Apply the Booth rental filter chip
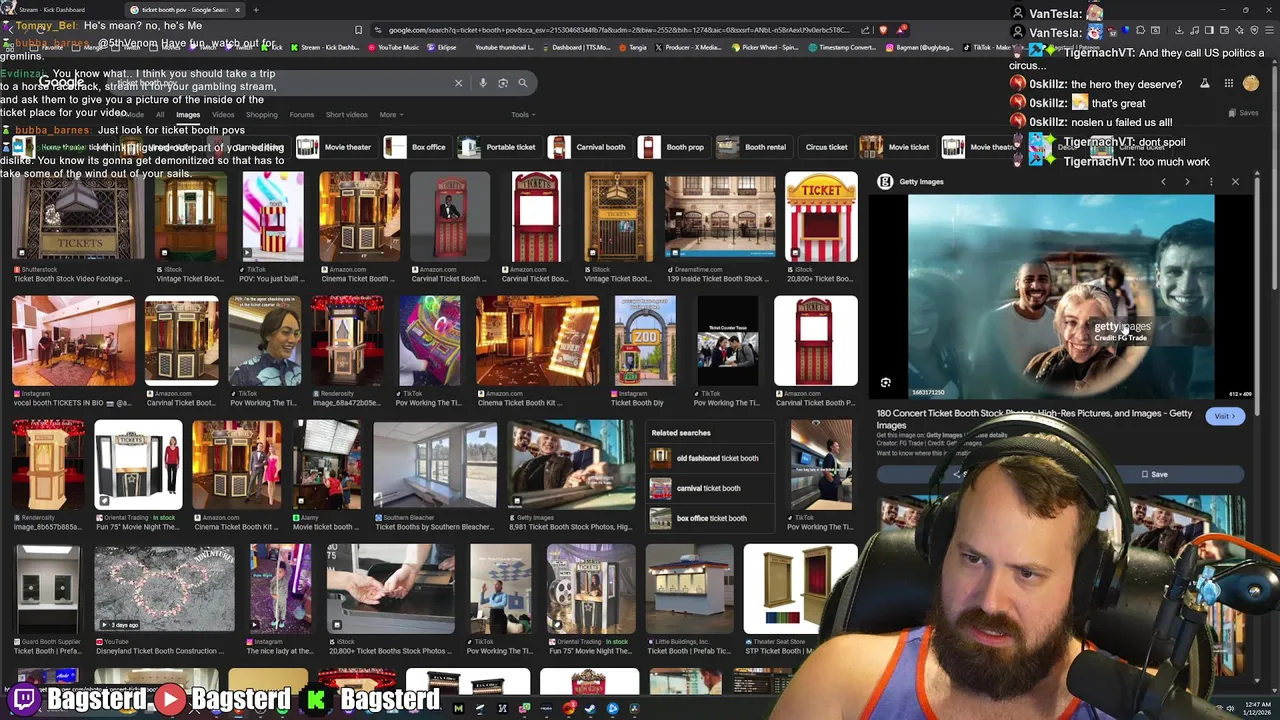 (x=754, y=147)
